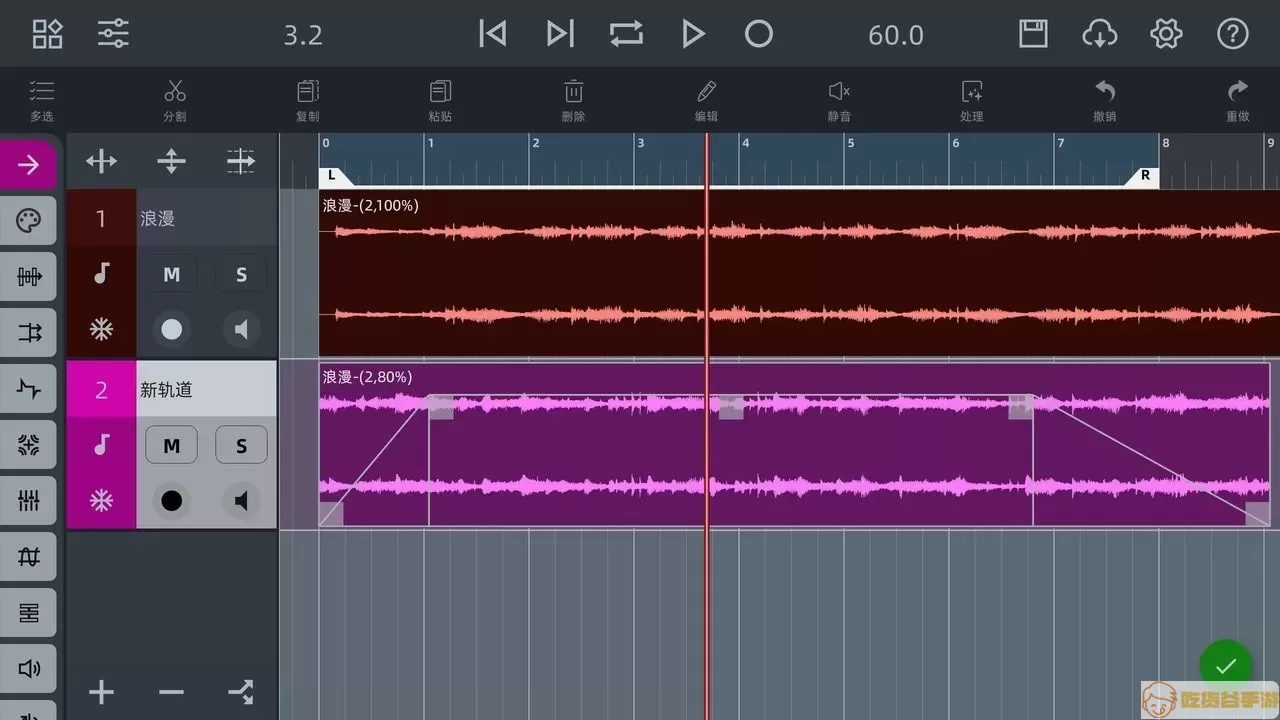Viewport: 1280px width, 720px height.
Task: Click the tempo value 60.0
Action: tap(896, 35)
